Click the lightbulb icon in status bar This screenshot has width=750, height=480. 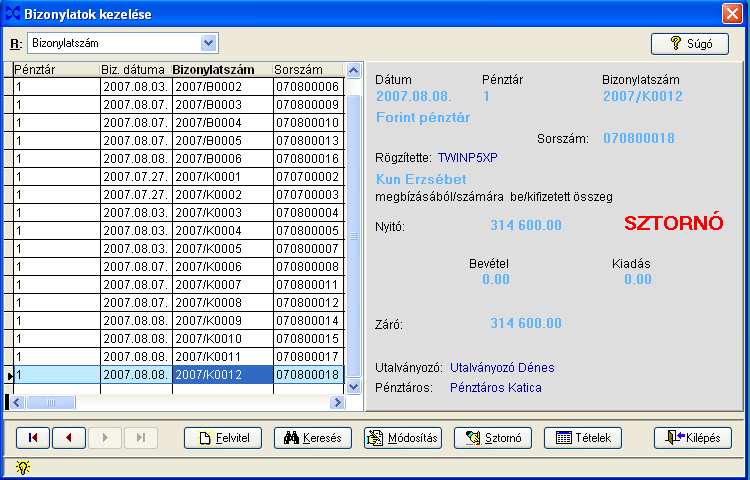[x=22, y=467]
